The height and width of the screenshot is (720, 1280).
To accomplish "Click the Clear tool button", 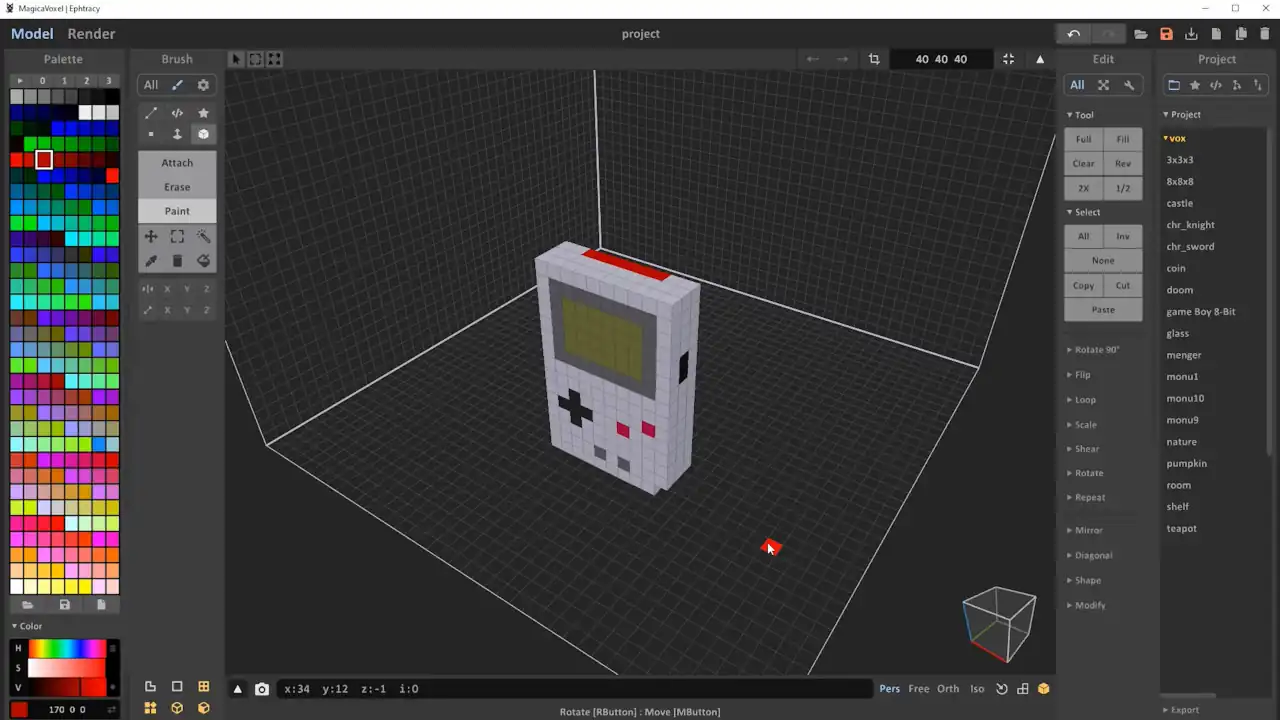I will click(1084, 164).
